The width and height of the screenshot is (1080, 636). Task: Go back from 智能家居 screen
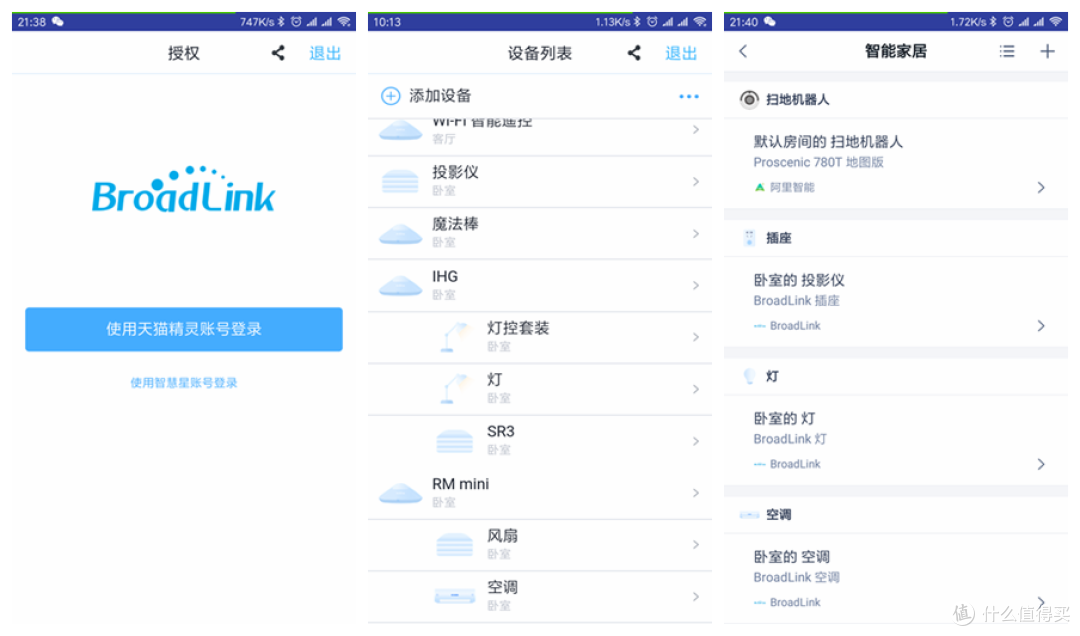pos(743,51)
